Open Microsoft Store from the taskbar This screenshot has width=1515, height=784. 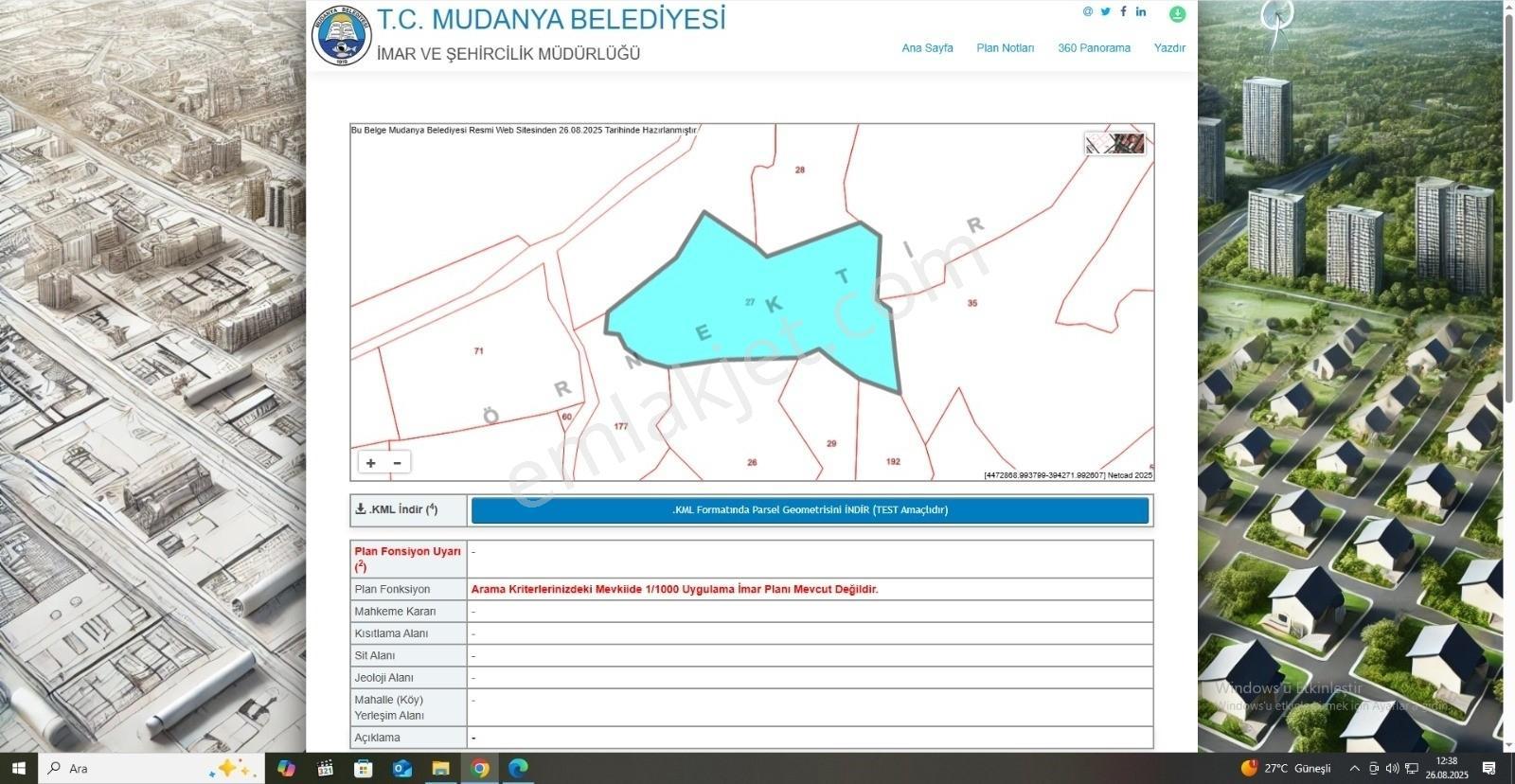point(364,768)
